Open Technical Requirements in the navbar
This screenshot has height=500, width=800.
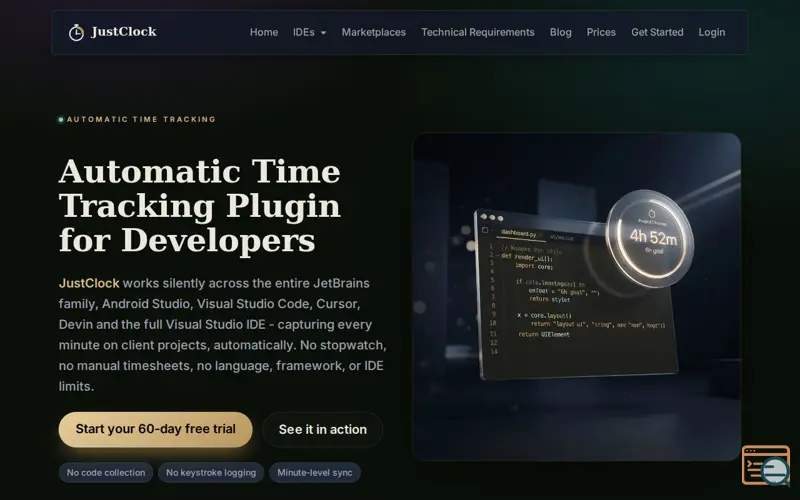[x=478, y=32]
